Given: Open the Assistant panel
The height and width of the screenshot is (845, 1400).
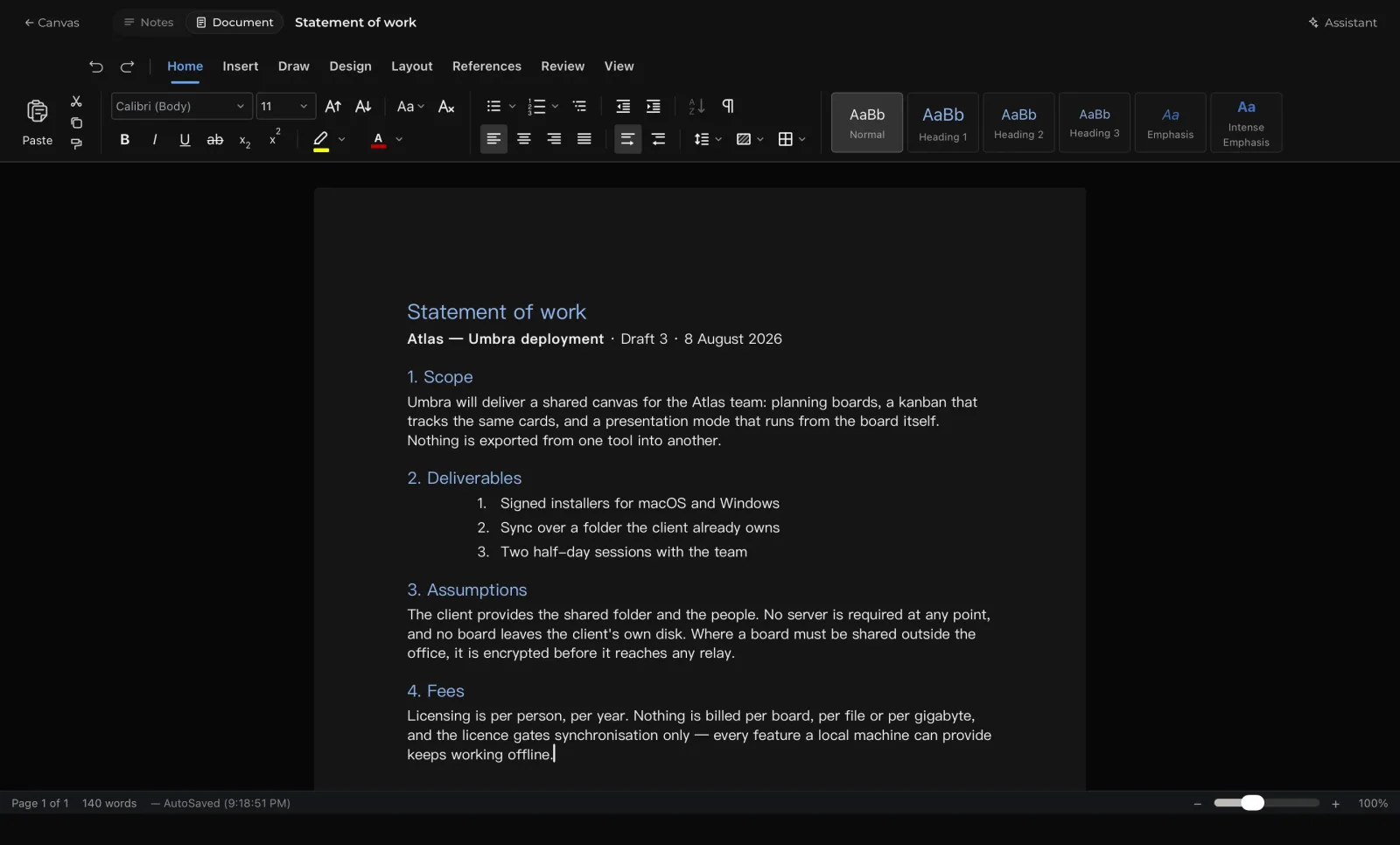Looking at the screenshot, I should pos(1342,23).
